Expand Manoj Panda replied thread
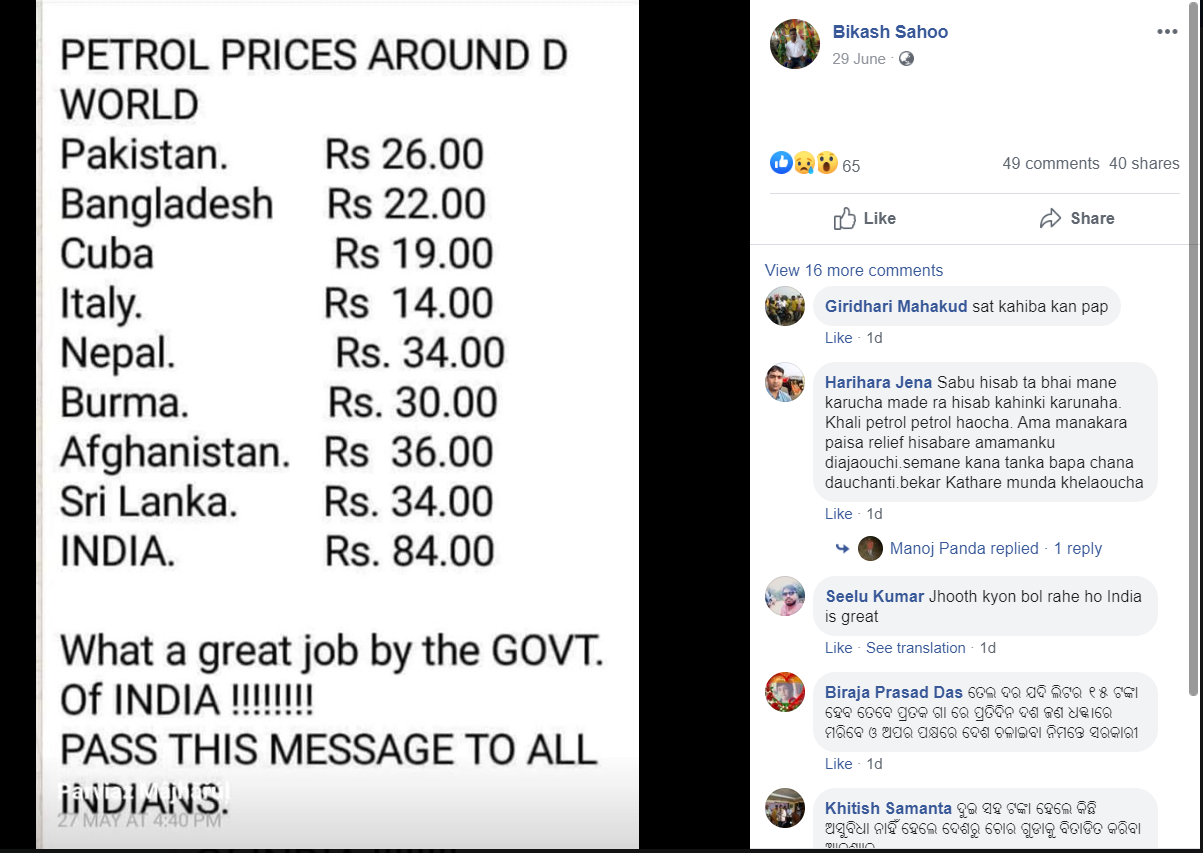 (964, 548)
